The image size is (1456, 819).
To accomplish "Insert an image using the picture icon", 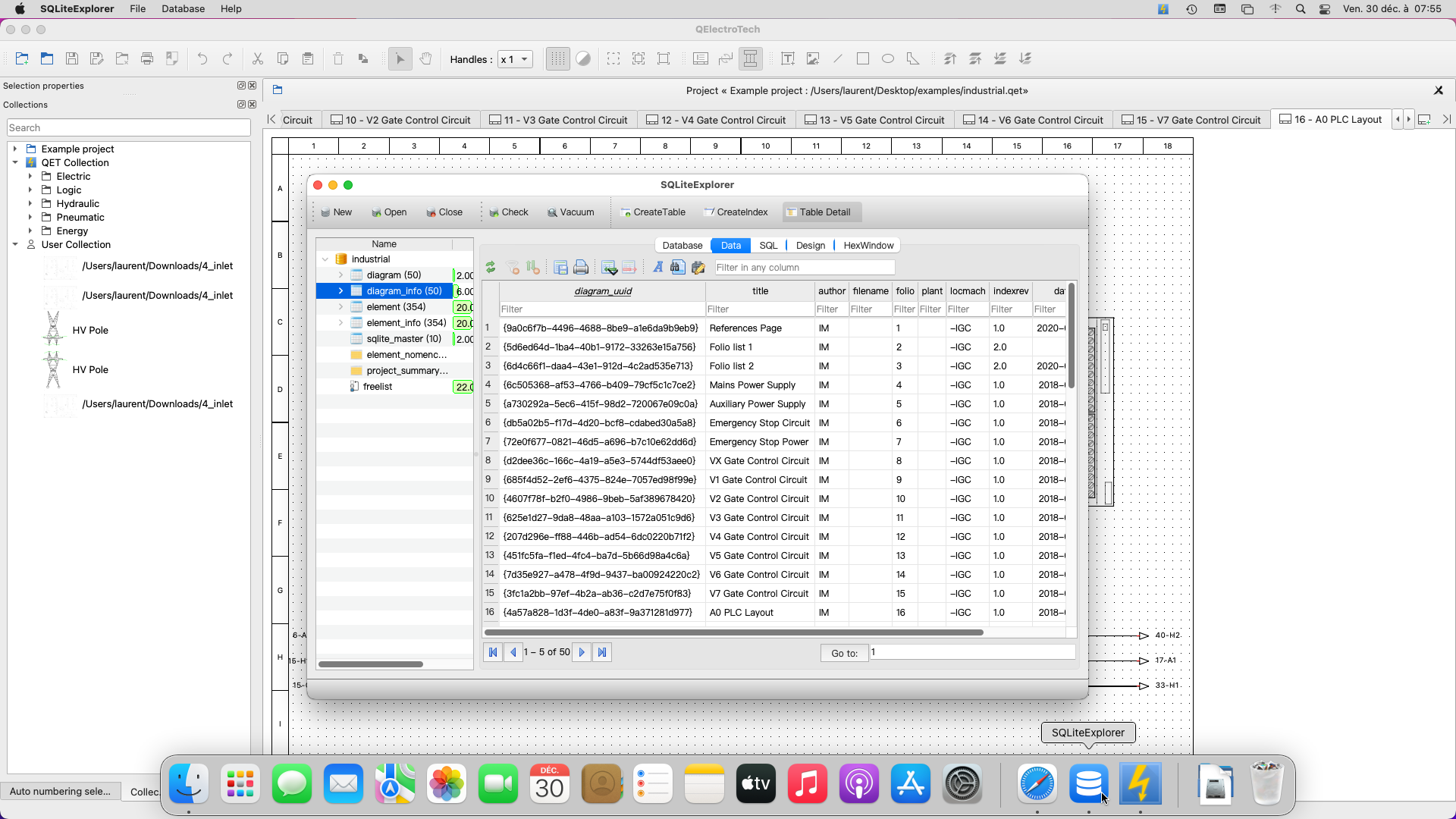I will [x=813, y=59].
